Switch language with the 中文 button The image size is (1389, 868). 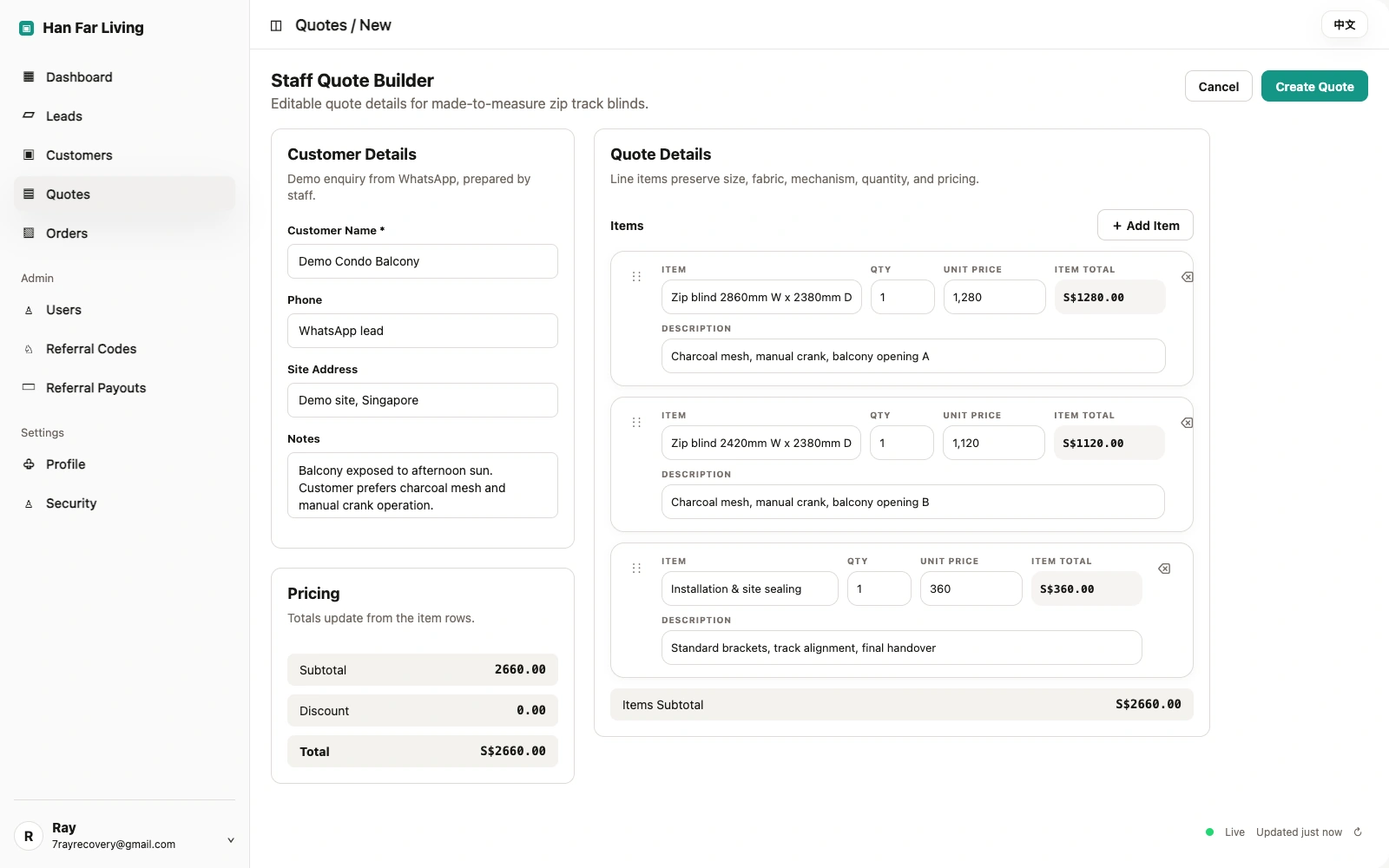[x=1345, y=24]
